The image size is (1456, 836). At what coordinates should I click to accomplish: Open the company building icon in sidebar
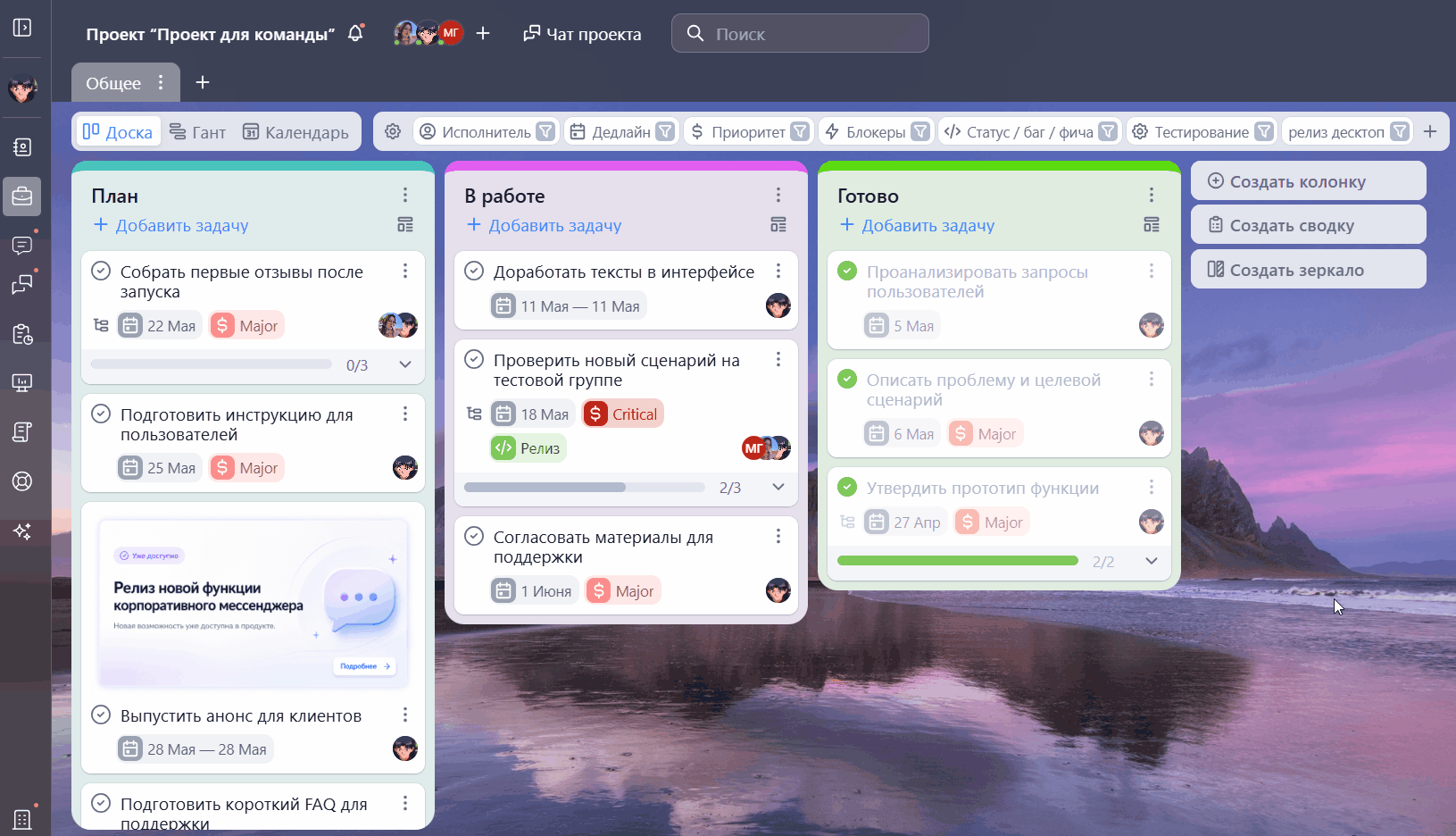22,819
